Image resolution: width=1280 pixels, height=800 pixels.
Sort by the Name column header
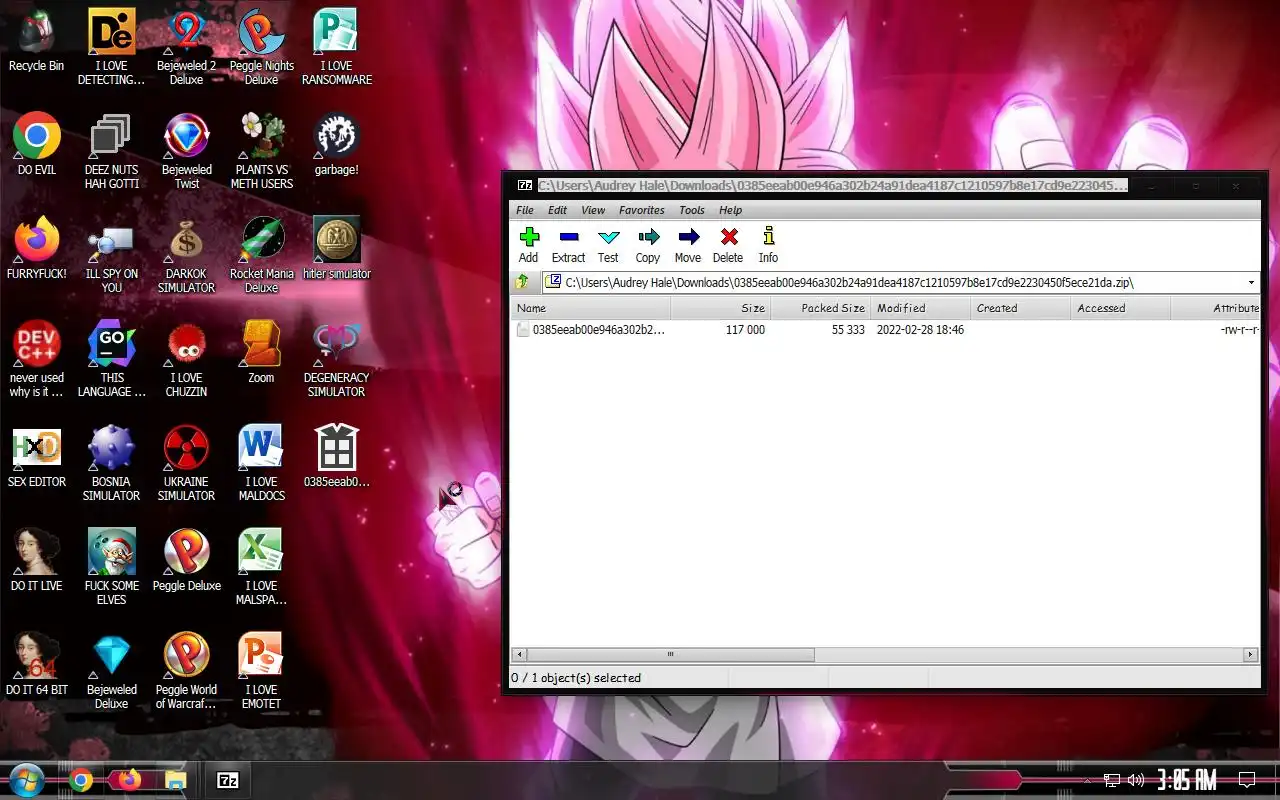tap(590, 308)
